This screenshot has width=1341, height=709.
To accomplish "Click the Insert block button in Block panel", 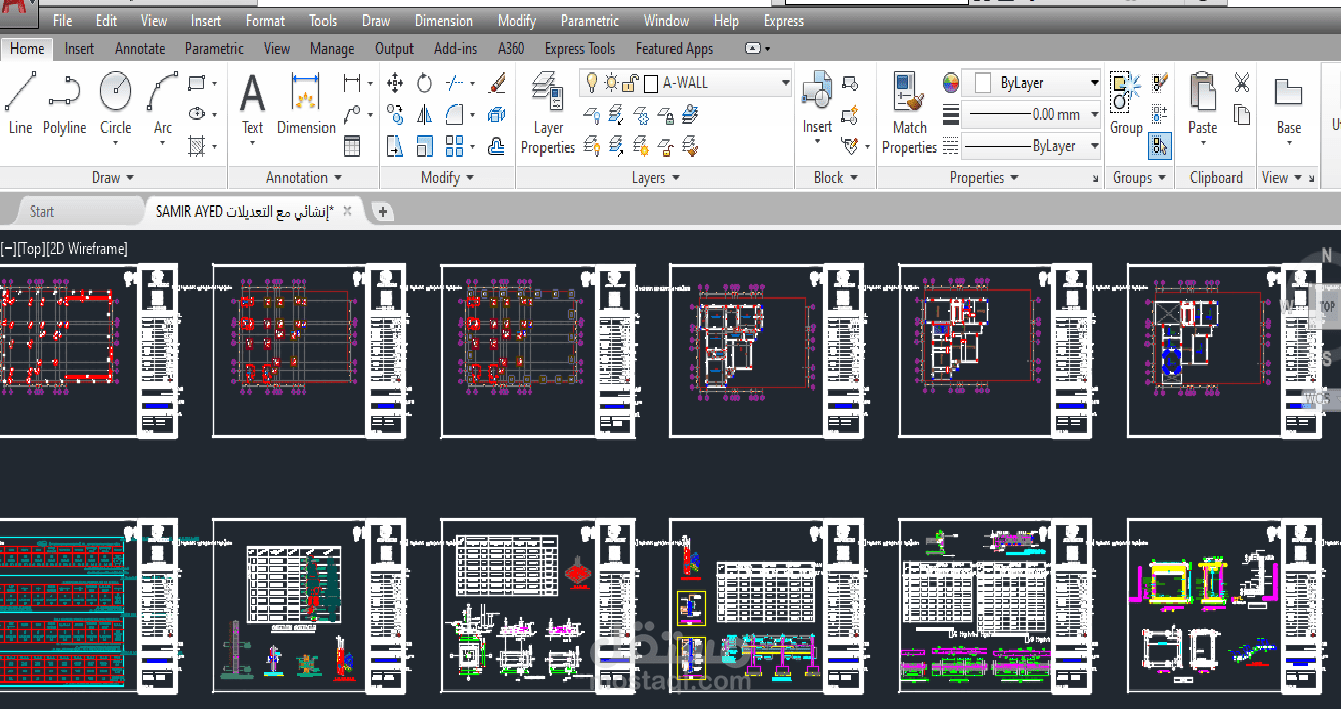I will [817, 103].
